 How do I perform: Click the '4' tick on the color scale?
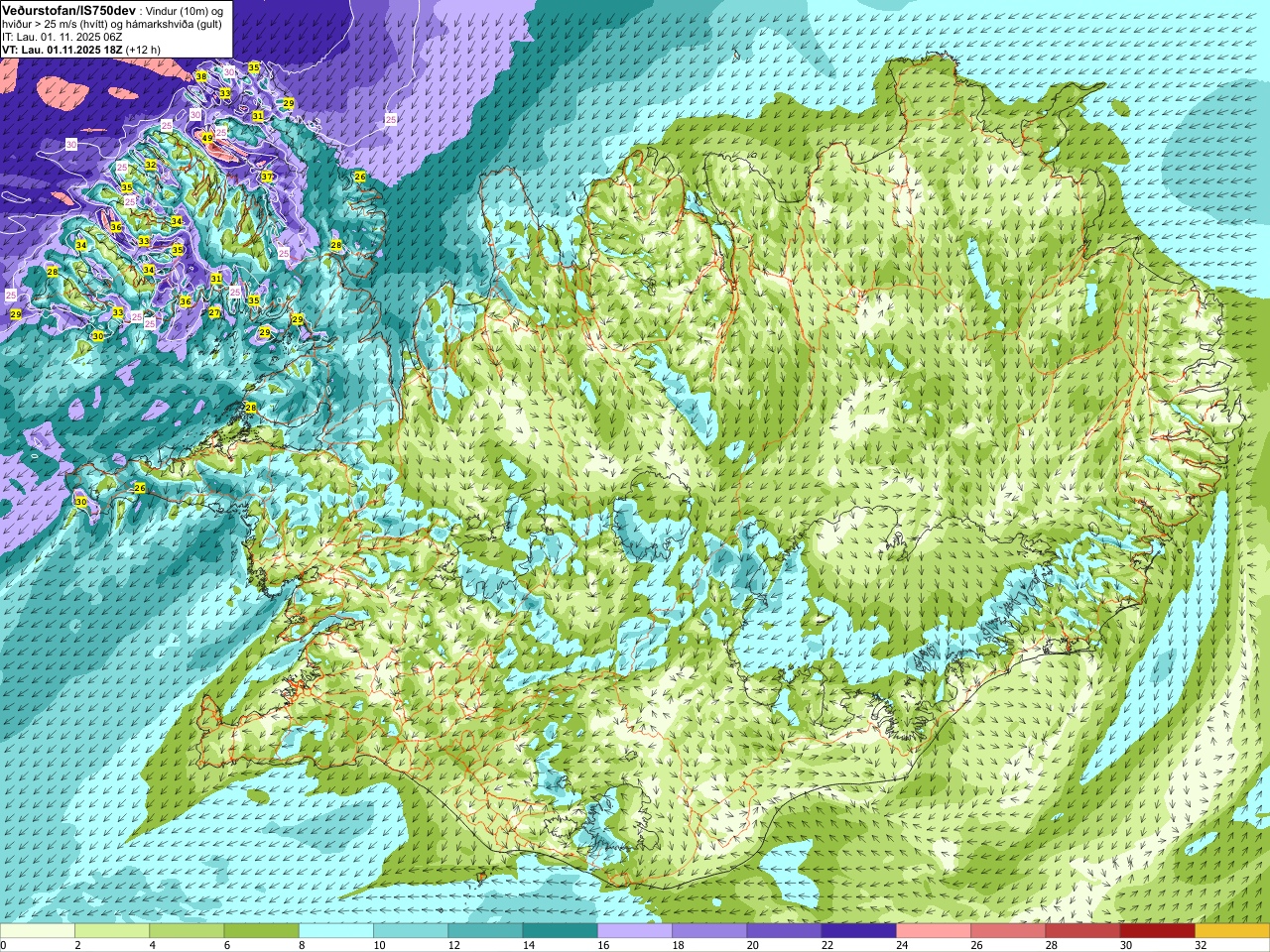click(151, 945)
